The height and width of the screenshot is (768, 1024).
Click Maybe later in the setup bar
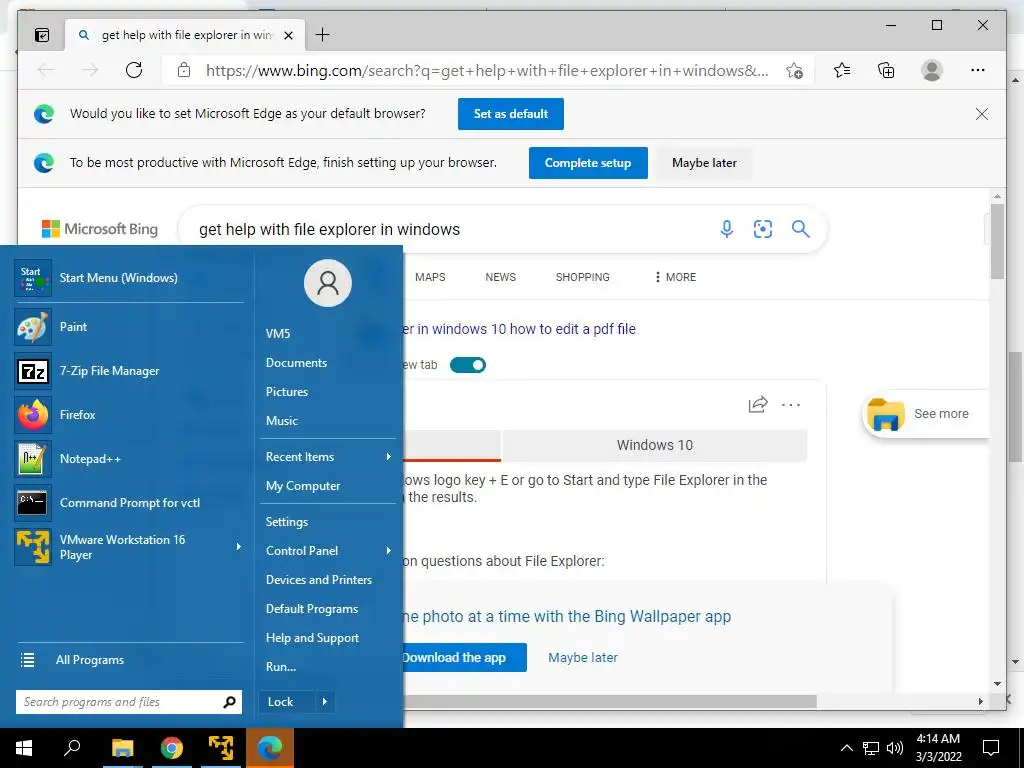pos(704,163)
